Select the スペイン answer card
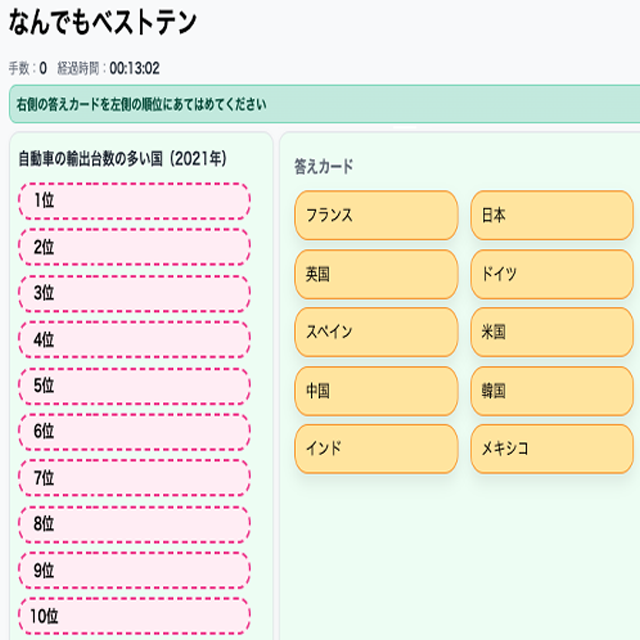640x640 pixels. 375,332
